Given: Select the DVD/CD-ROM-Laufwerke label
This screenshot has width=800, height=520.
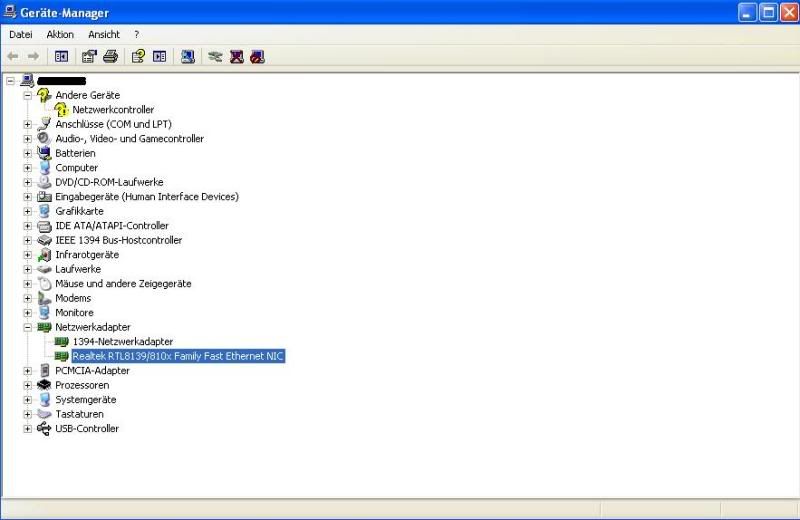Looking at the screenshot, I should pyautogui.click(x=109, y=182).
